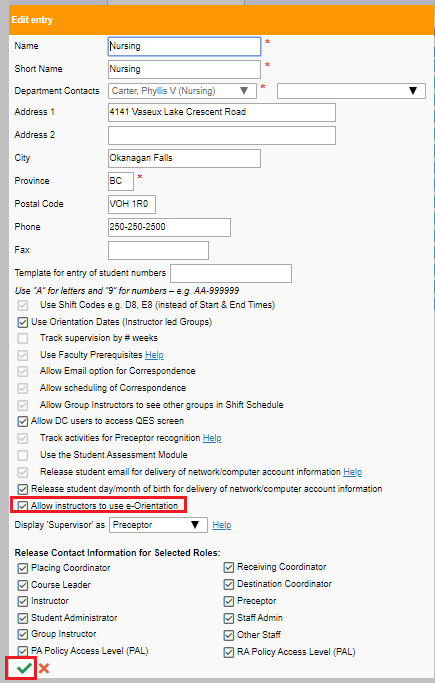This screenshot has width=435, height=683.
Task: Click the student numbers template field
Action: [231, 273]
